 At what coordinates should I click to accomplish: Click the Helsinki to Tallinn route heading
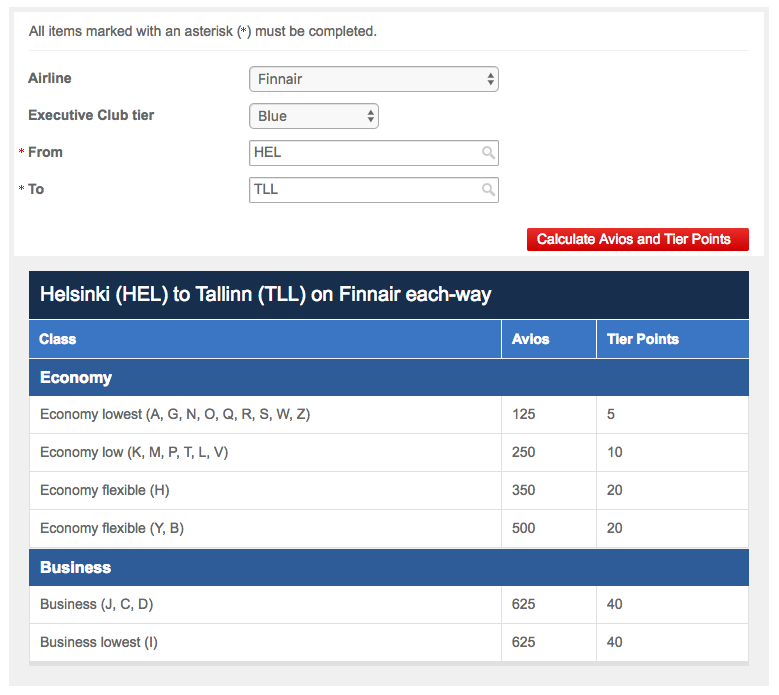tap(265, 295)
